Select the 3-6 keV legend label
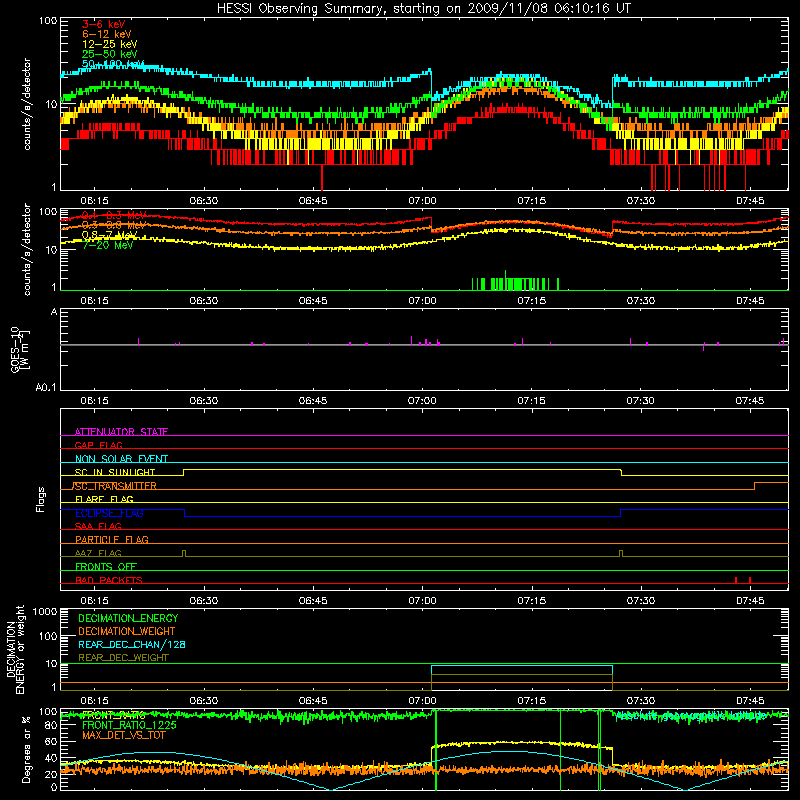This screenshot has width=800, height=800. click(103, 24)
